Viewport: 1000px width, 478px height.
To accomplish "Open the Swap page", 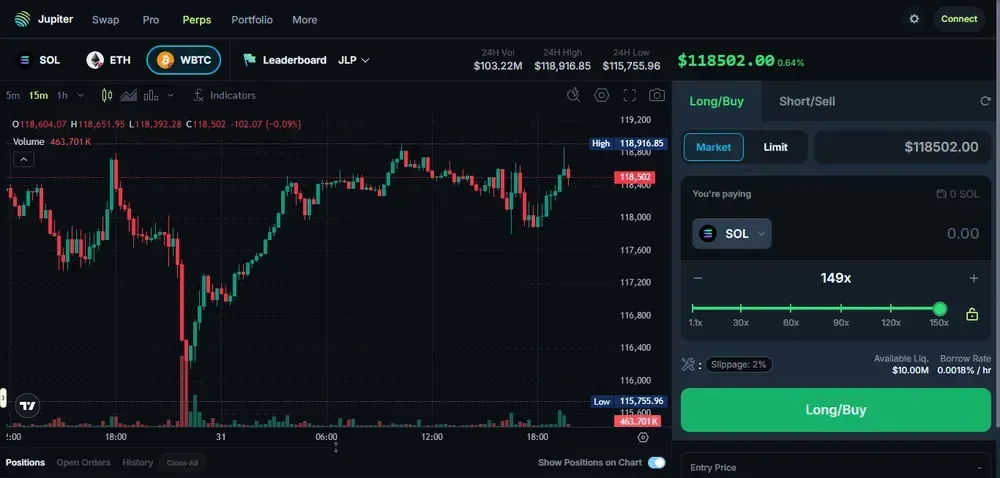I will point(105,20).
